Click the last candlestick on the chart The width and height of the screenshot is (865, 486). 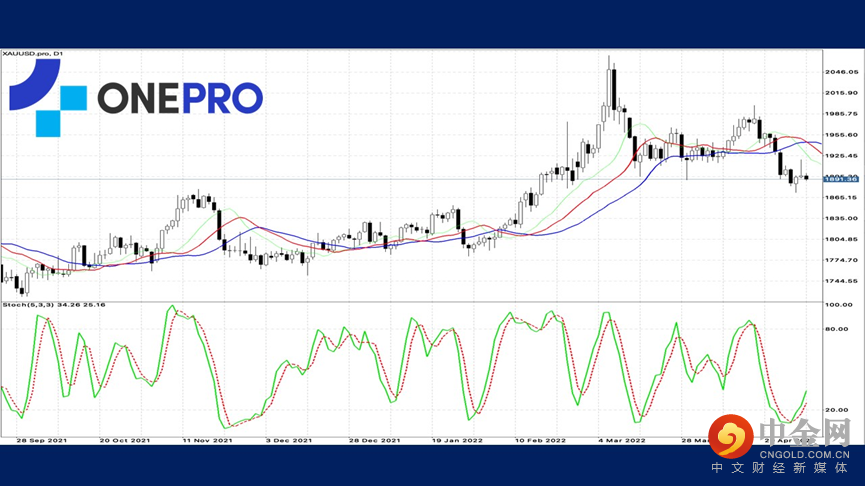point(807,177)
